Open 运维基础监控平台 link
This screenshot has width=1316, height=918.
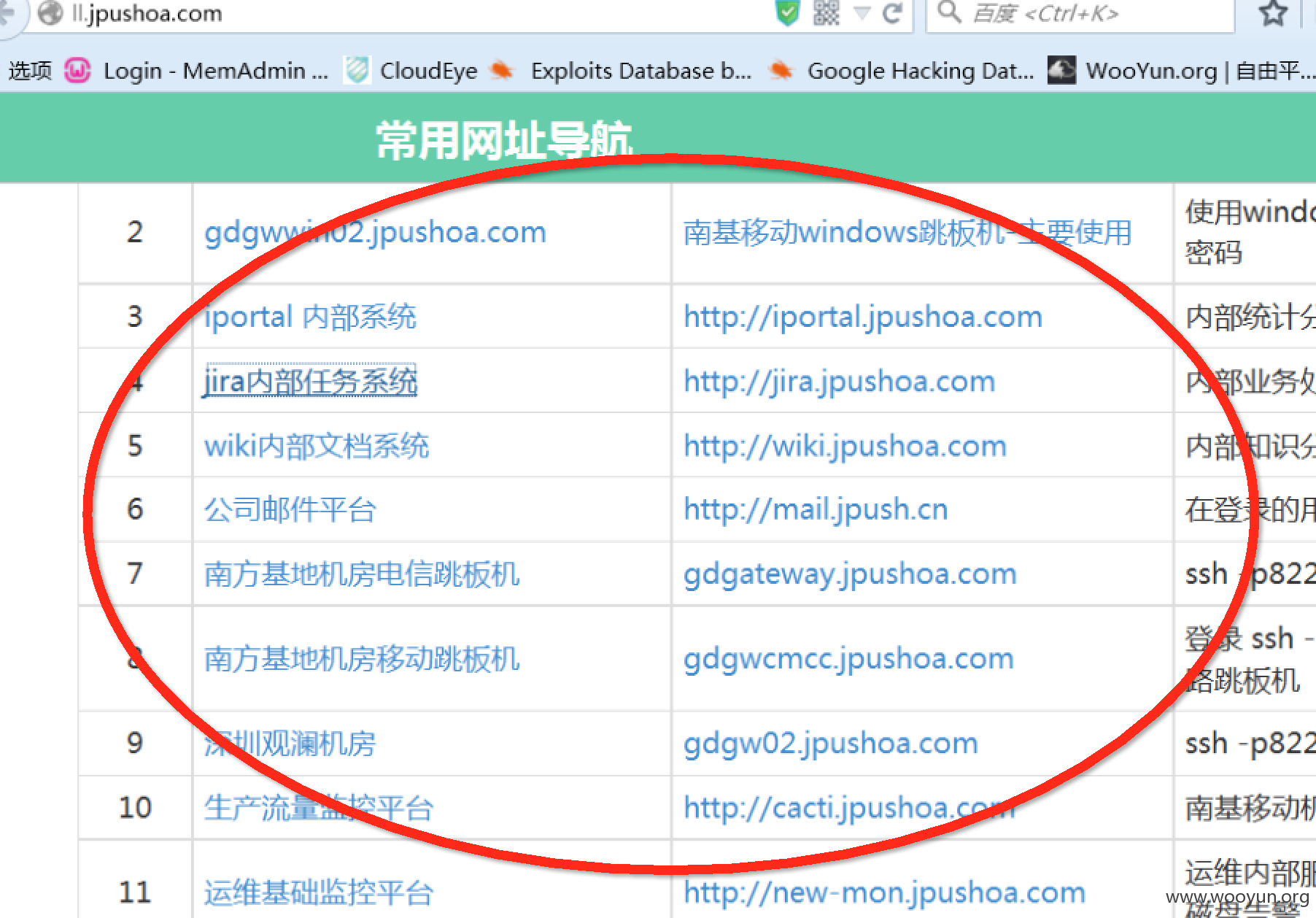click(319, 892)
